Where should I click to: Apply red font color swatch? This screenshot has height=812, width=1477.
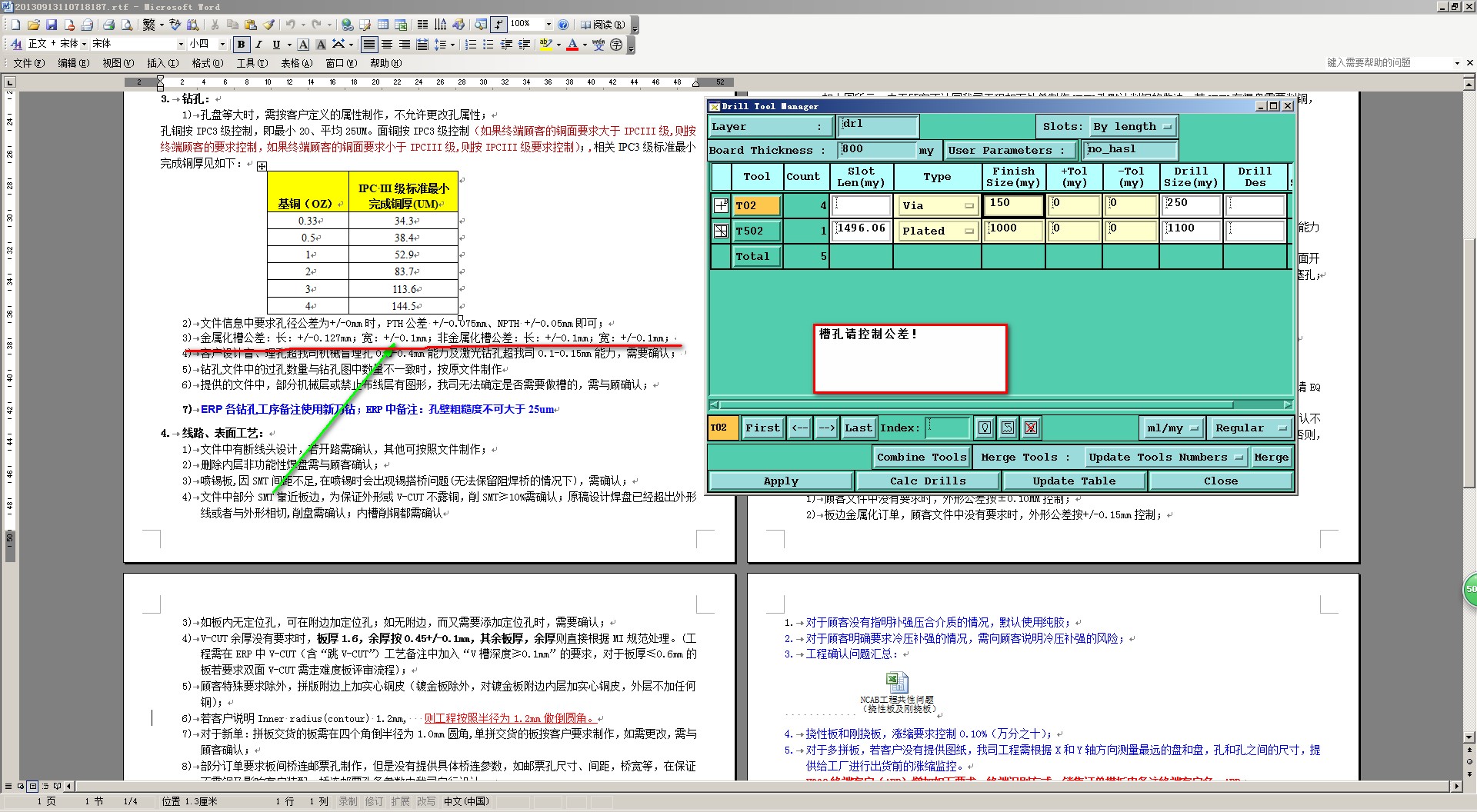pyautogui.click(x=572, y=45)
